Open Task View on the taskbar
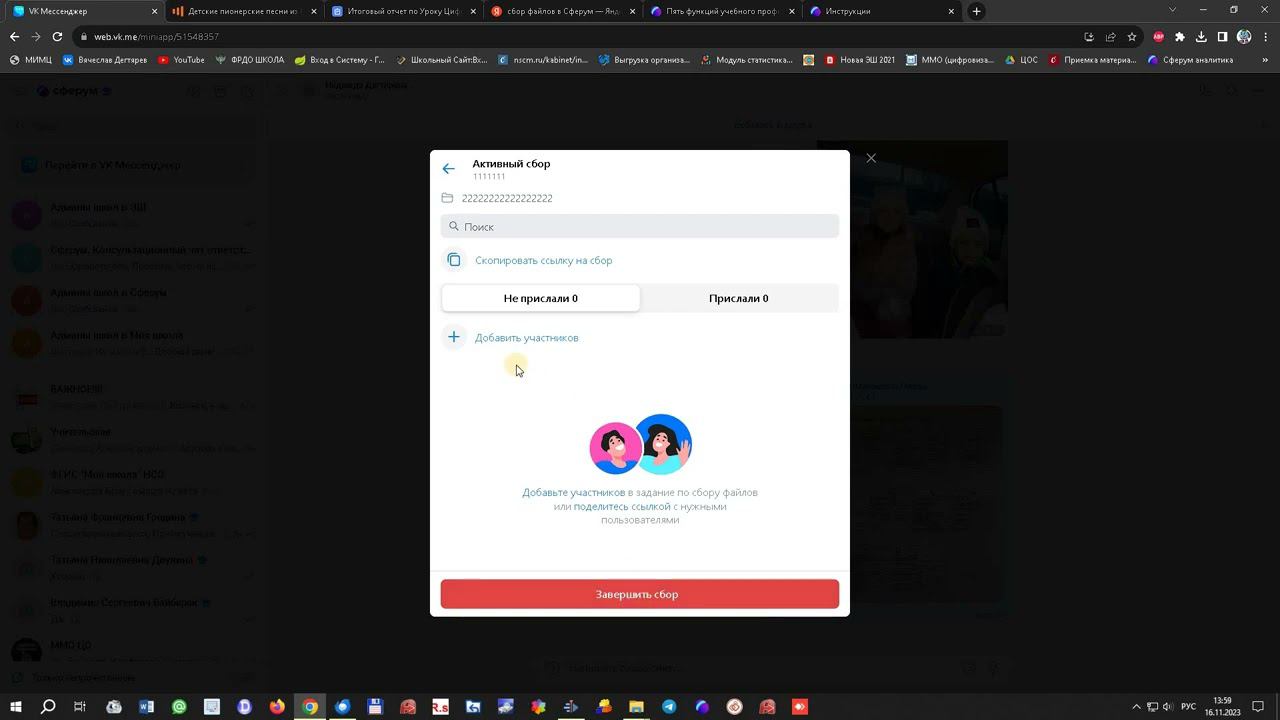Image resolution: width=1280 pixels, height=720 pixels. tap(80, 707)
